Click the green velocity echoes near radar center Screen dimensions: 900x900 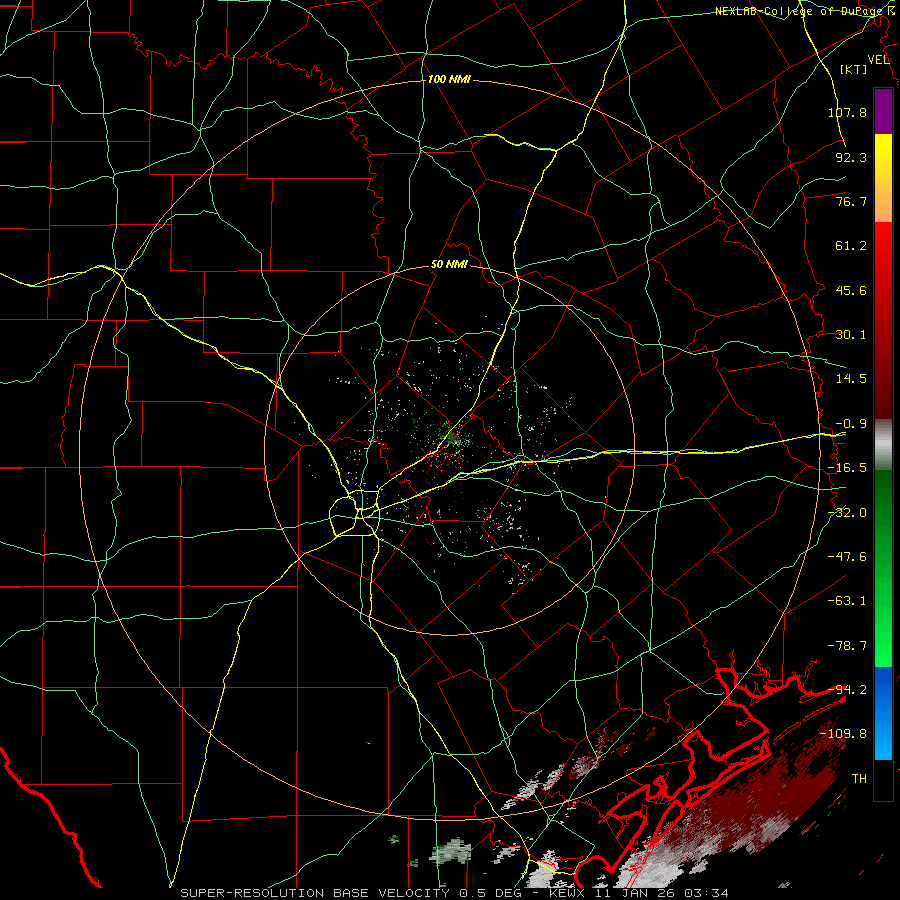(x=446, y=433)
